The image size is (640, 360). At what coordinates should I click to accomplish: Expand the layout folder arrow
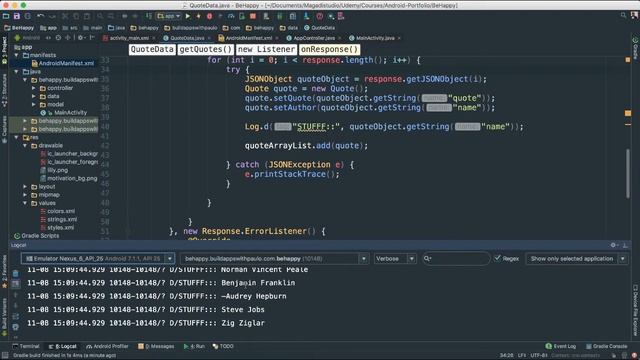click(x=25, y=187)
